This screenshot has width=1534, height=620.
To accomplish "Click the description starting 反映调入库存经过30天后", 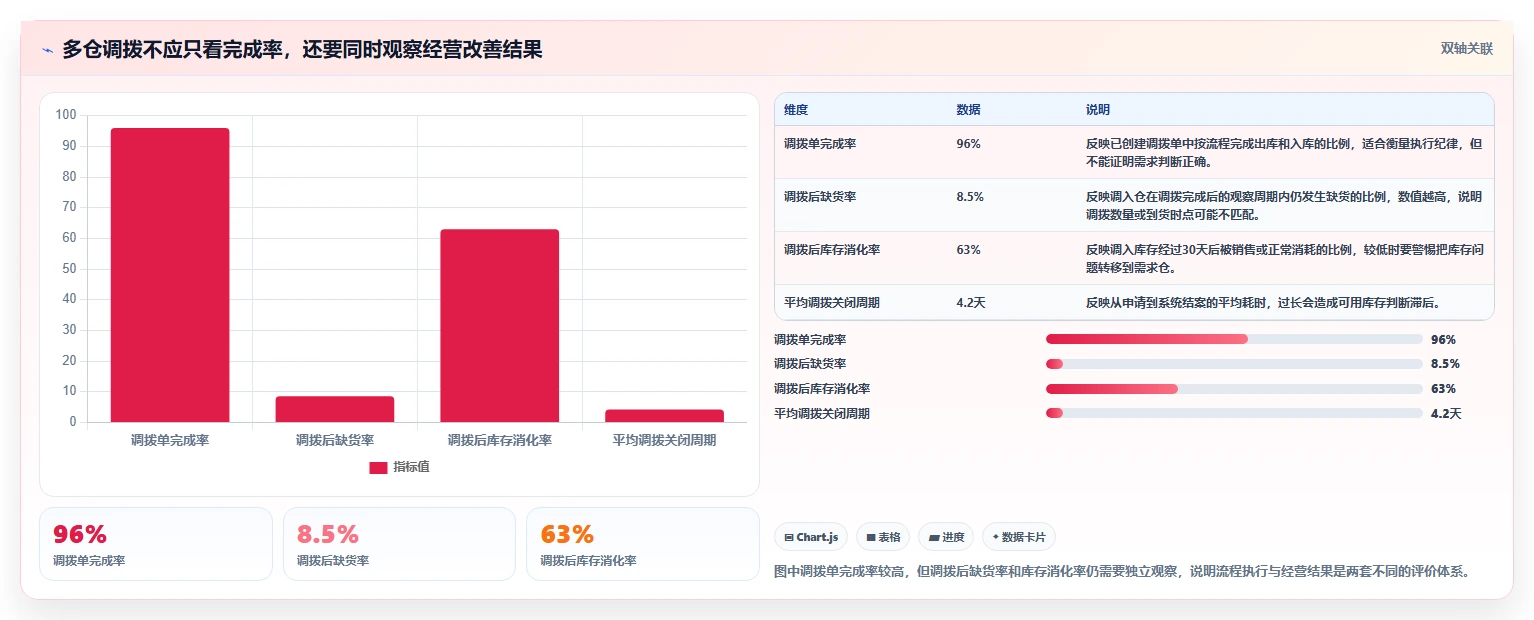I will point(1284,258).
